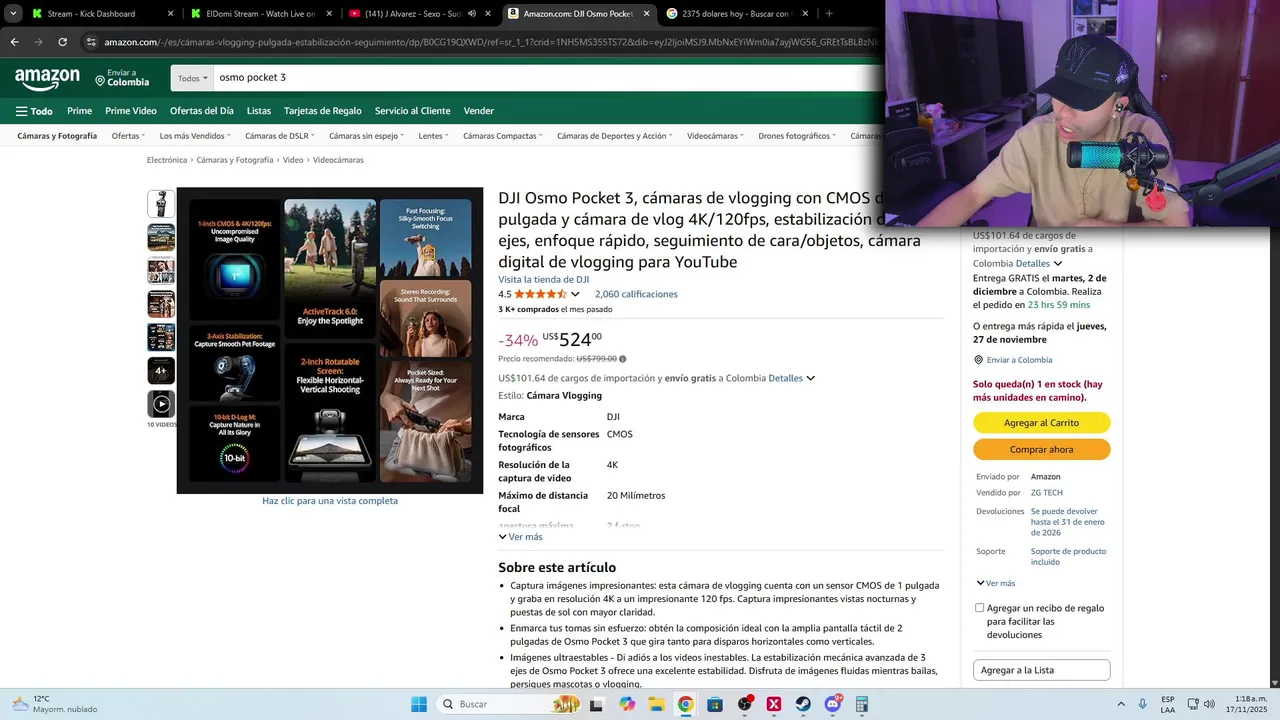Open OBS Studio from the taskbar
1280x720 pixels.
pyautogui.click(x=745, y=704)
